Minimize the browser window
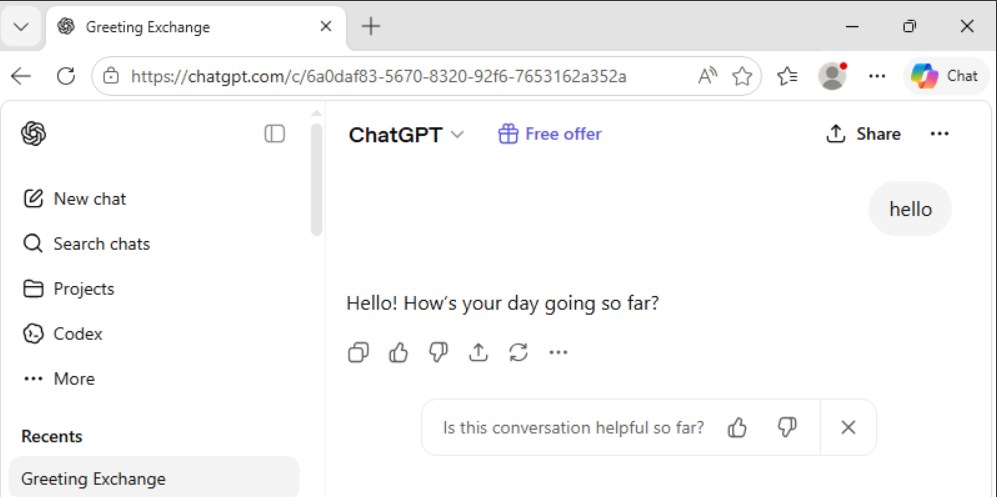997x497 pixels. pyautogui.click(x=853, y=27)
